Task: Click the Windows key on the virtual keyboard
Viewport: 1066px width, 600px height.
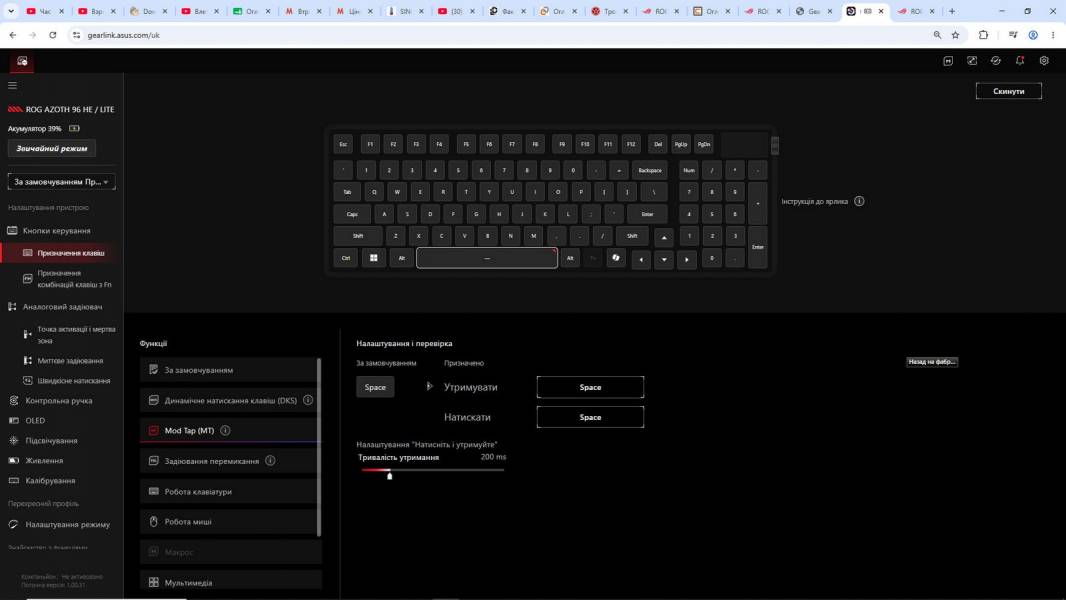Action: pos(373,258)
